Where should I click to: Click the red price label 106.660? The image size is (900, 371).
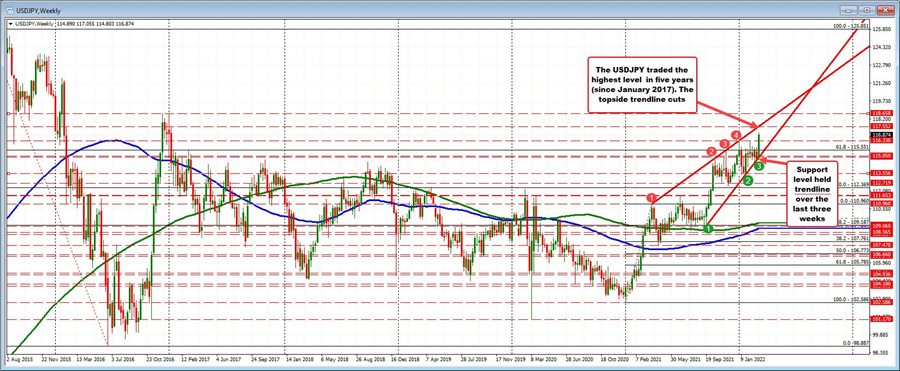882,254
